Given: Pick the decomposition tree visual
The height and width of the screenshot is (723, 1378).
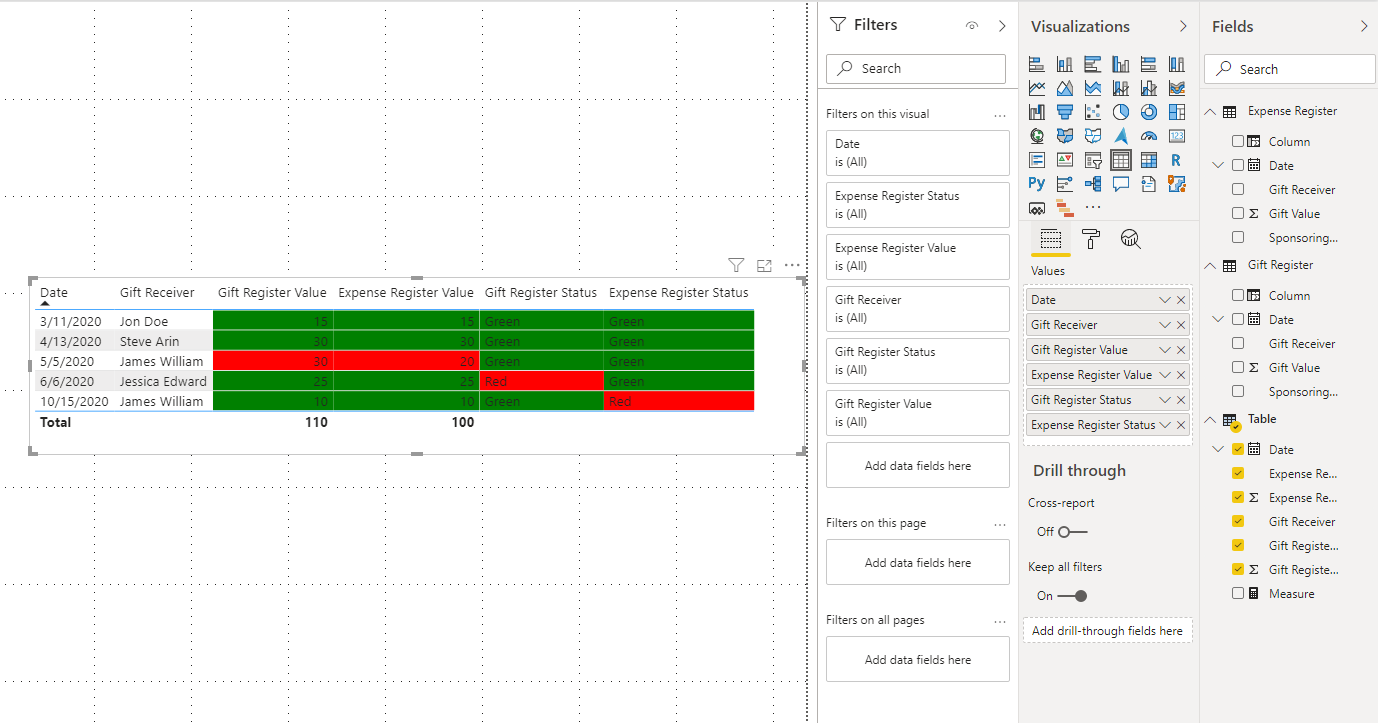Looking at the screenshot, I should tap(1093, 184).
